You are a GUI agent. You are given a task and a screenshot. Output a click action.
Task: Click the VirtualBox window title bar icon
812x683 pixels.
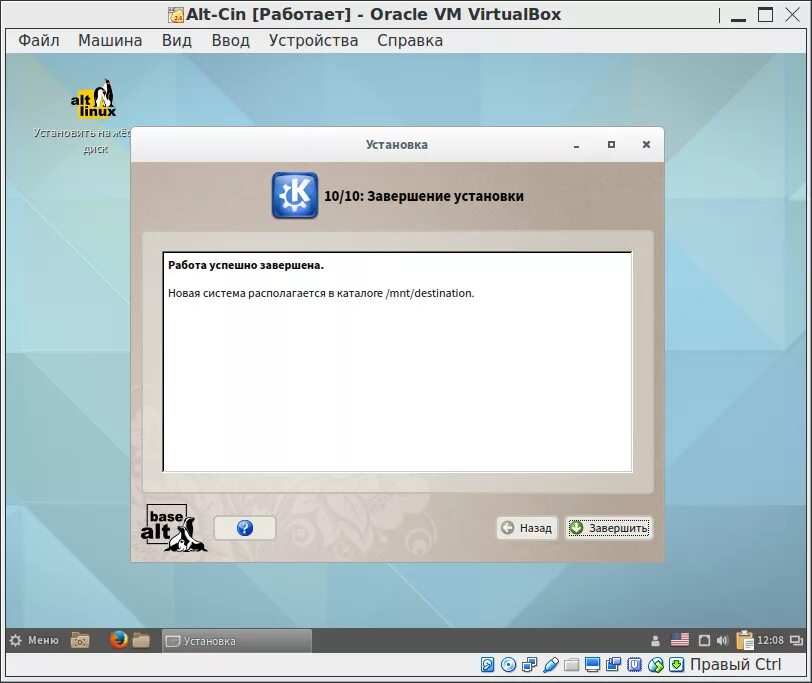tap(176, 15)
